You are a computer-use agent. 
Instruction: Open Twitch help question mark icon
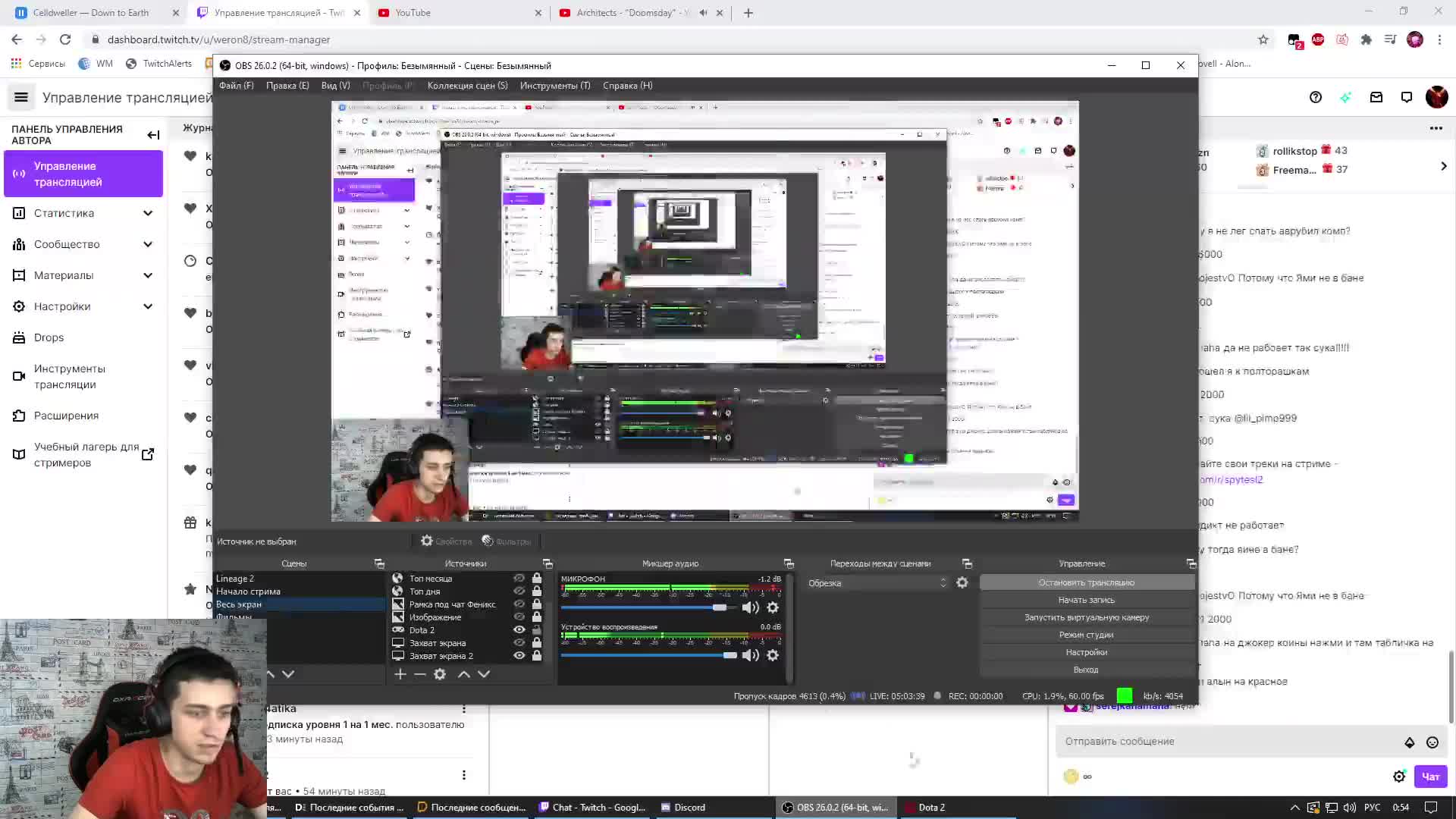1316,97
